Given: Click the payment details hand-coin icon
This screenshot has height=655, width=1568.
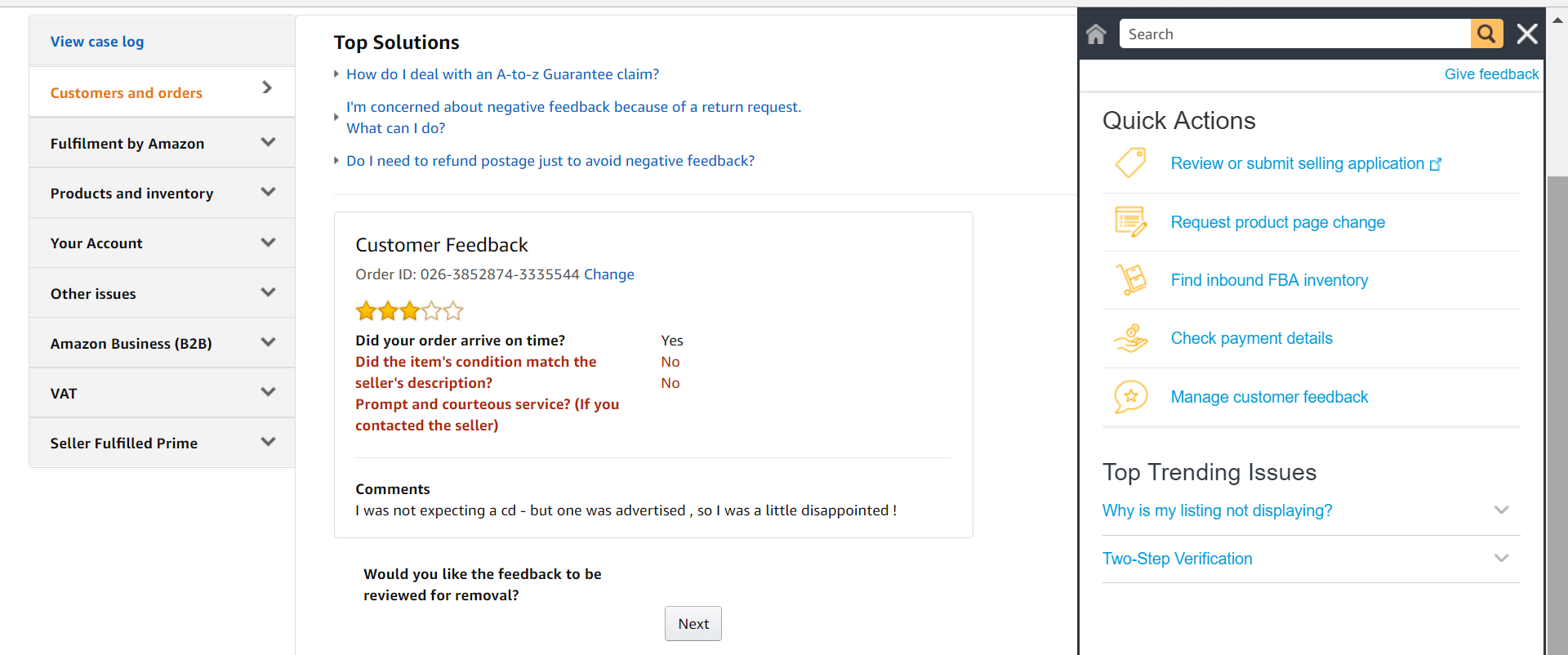Looking at the screenshot, I should 1131,338.
